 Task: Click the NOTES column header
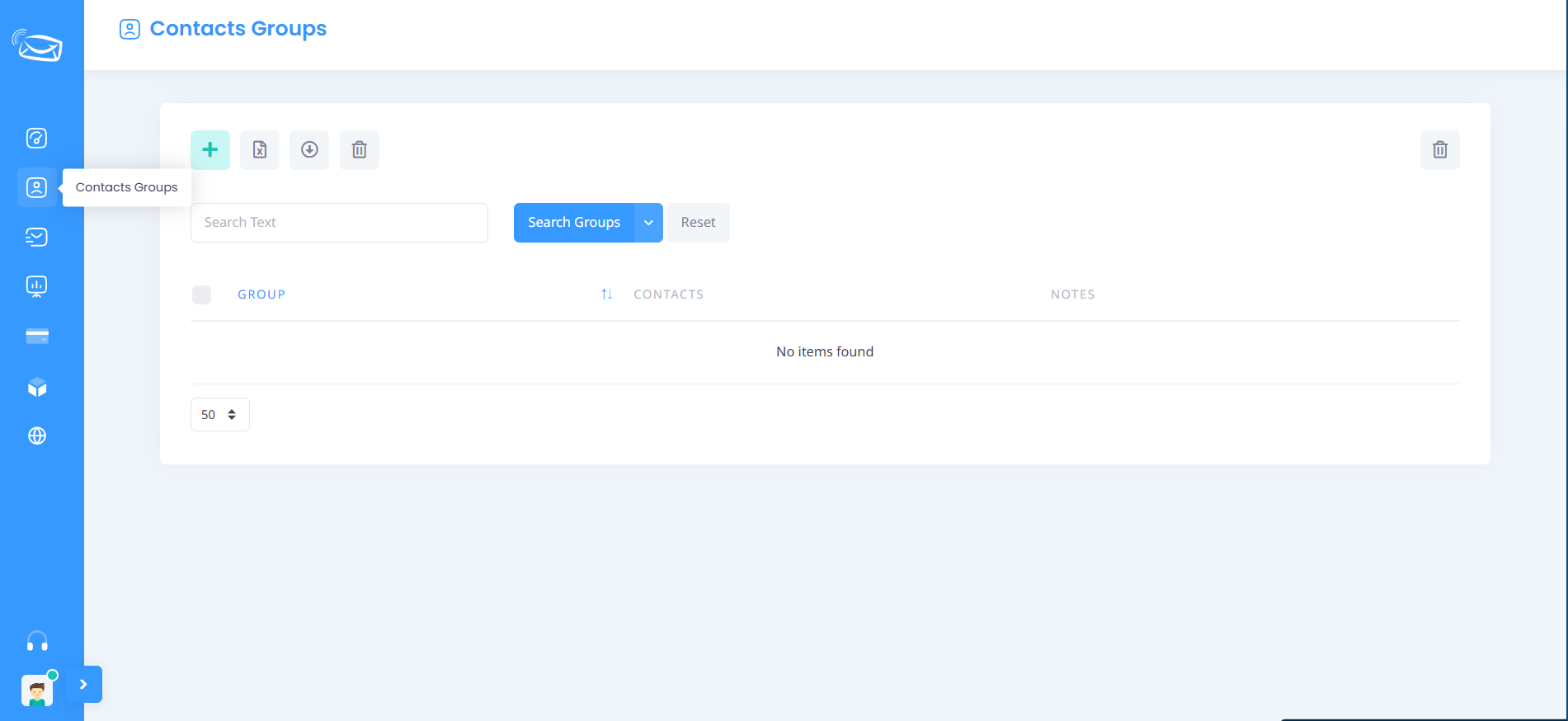1073,295
